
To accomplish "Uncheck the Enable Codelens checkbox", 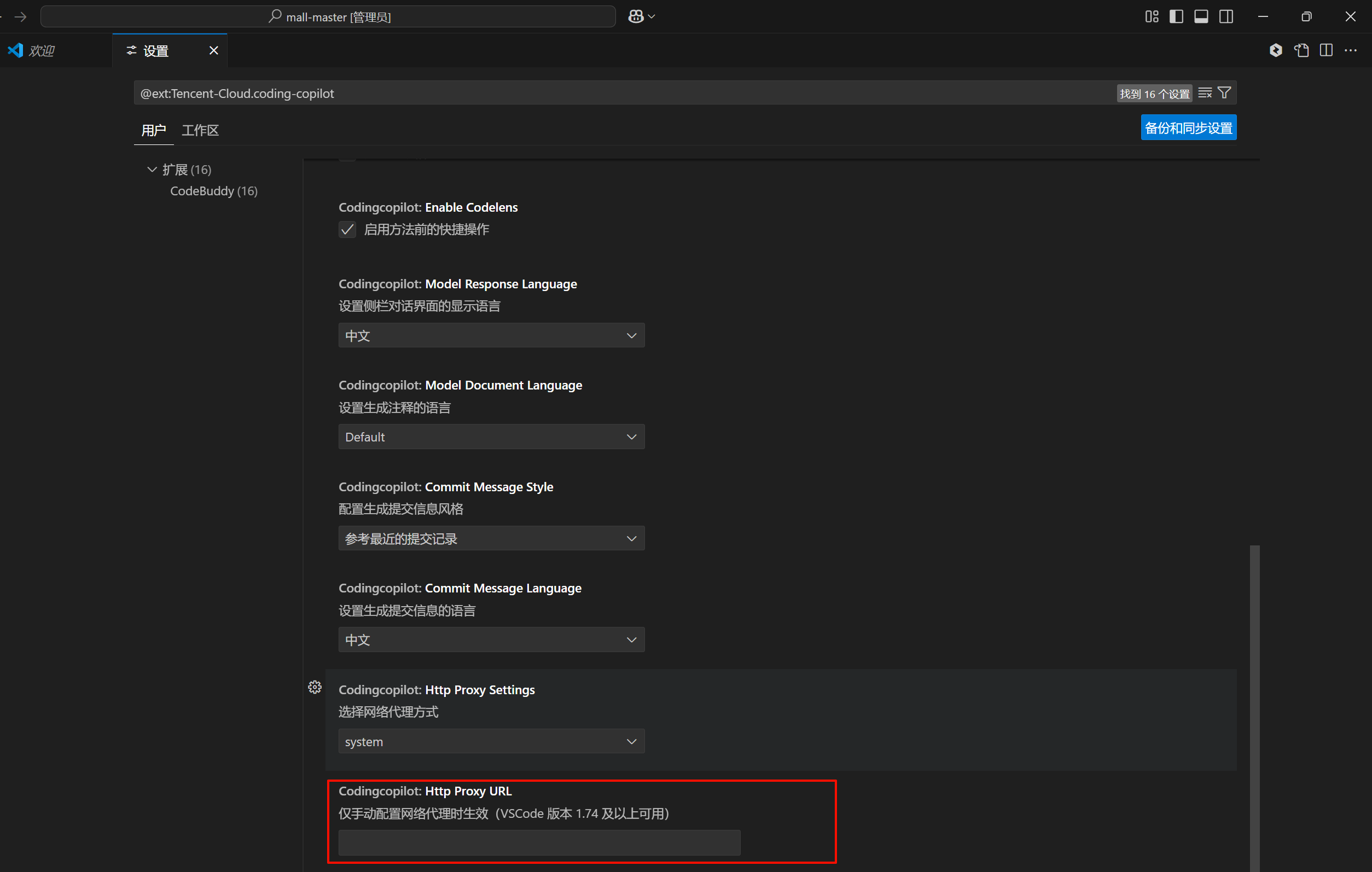I will (347, 230).
